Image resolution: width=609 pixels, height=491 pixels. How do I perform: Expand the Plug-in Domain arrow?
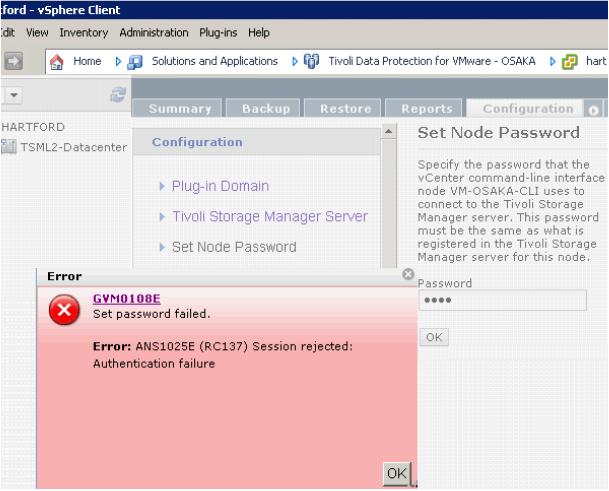click(162, 186)
